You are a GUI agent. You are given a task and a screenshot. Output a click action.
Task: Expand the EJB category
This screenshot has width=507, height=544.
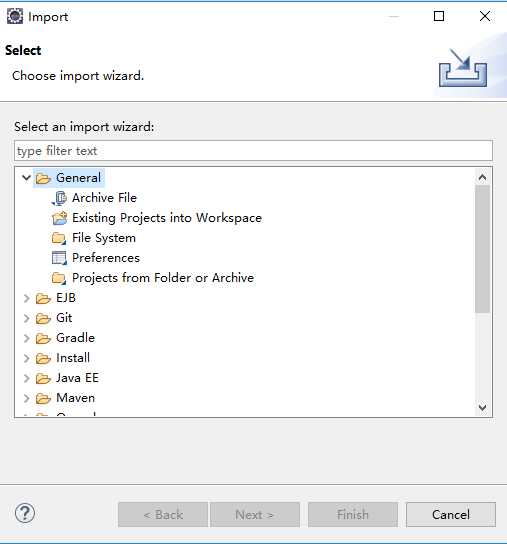click(26, 298)
